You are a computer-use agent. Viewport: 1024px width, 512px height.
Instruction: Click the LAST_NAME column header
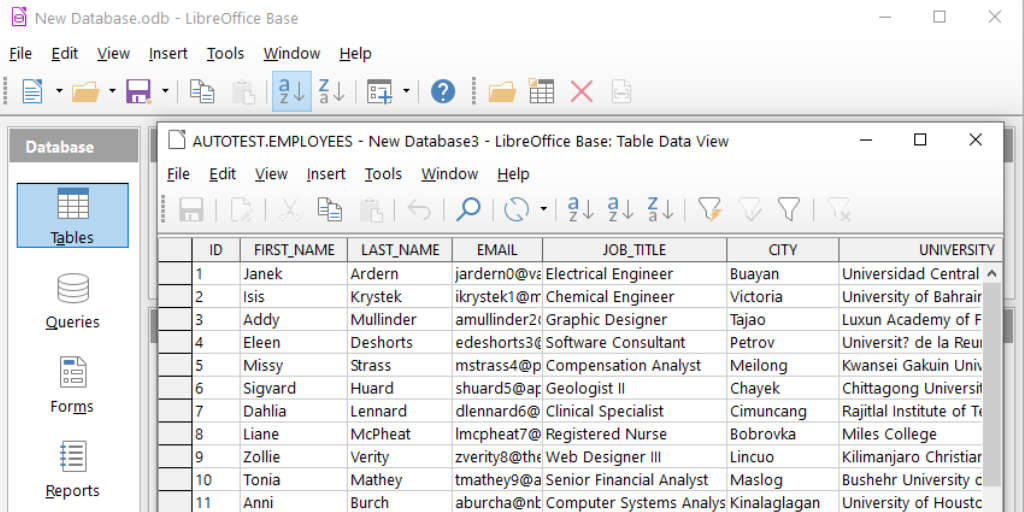pyautogui.click(x=400, y=250)
